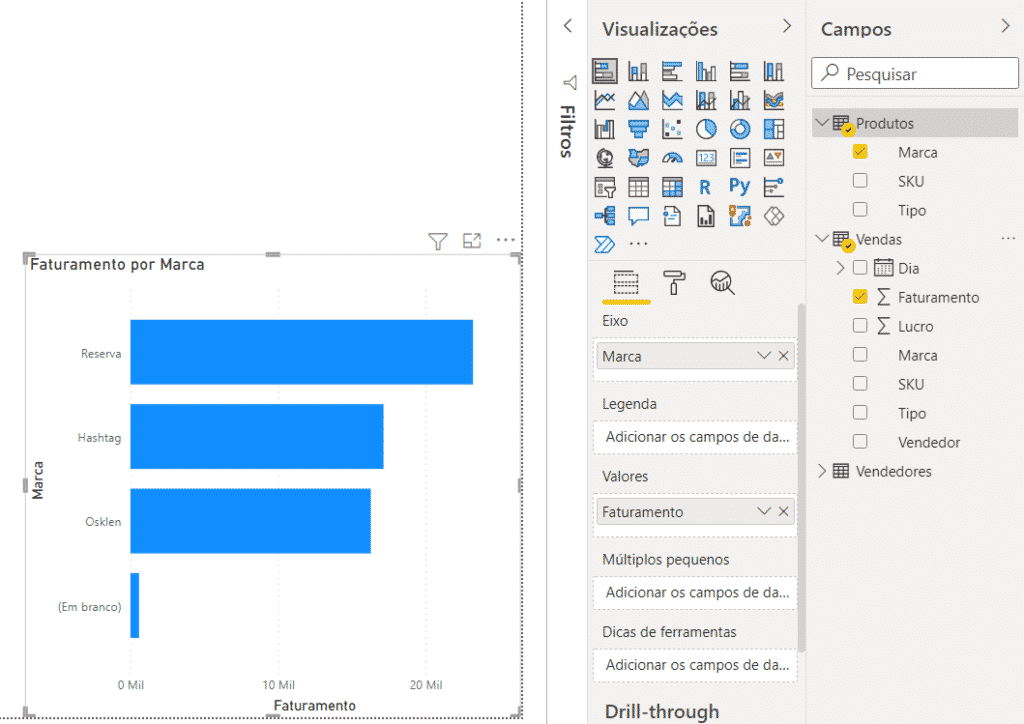The image size is (1024, 724).
Task: Select the stacked bar chart visualization
Action: 605,71
